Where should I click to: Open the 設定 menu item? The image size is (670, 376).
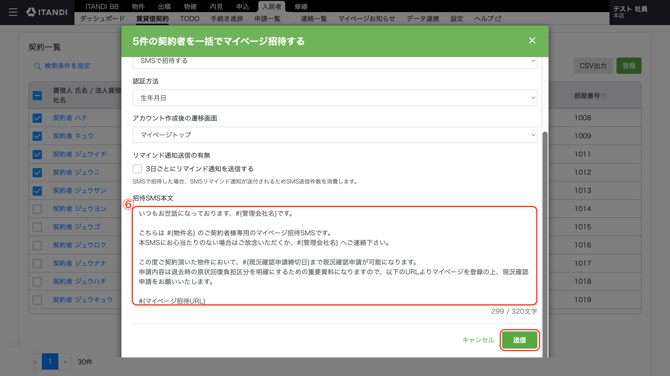pos(457,19)
